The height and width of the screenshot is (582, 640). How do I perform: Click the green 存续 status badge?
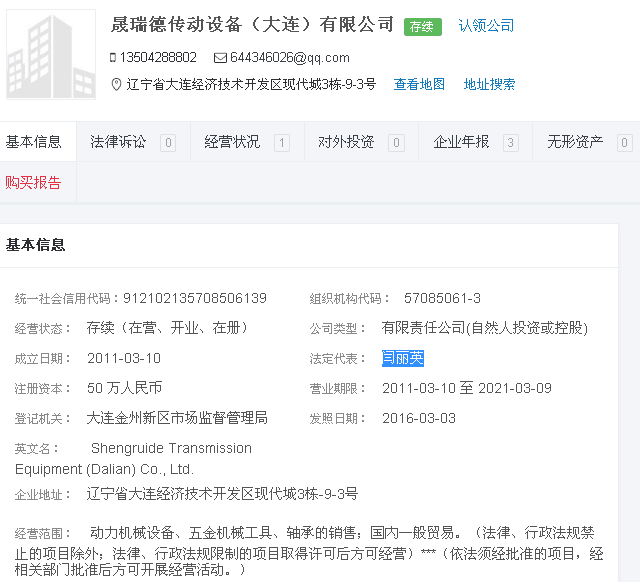tap(422, 27)
